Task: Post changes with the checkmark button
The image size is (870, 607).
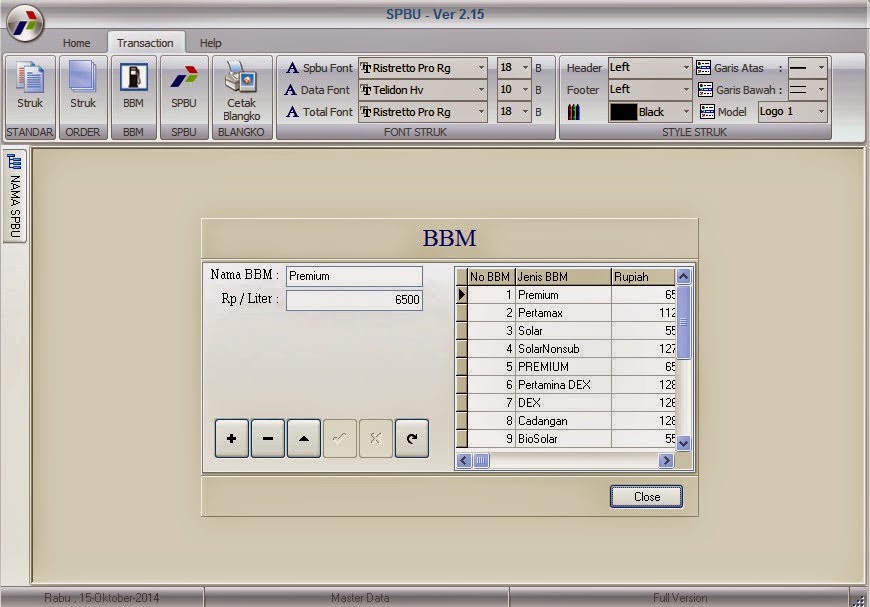Action: 340,438
